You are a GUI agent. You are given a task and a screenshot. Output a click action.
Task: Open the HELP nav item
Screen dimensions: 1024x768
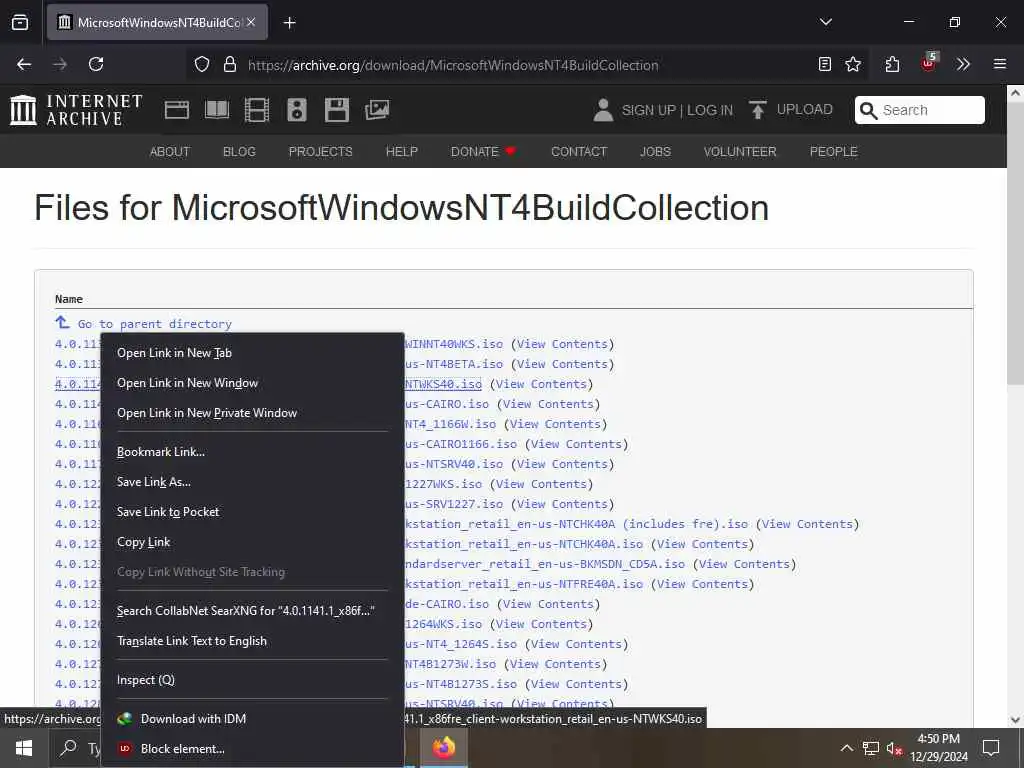click(402, 152)
